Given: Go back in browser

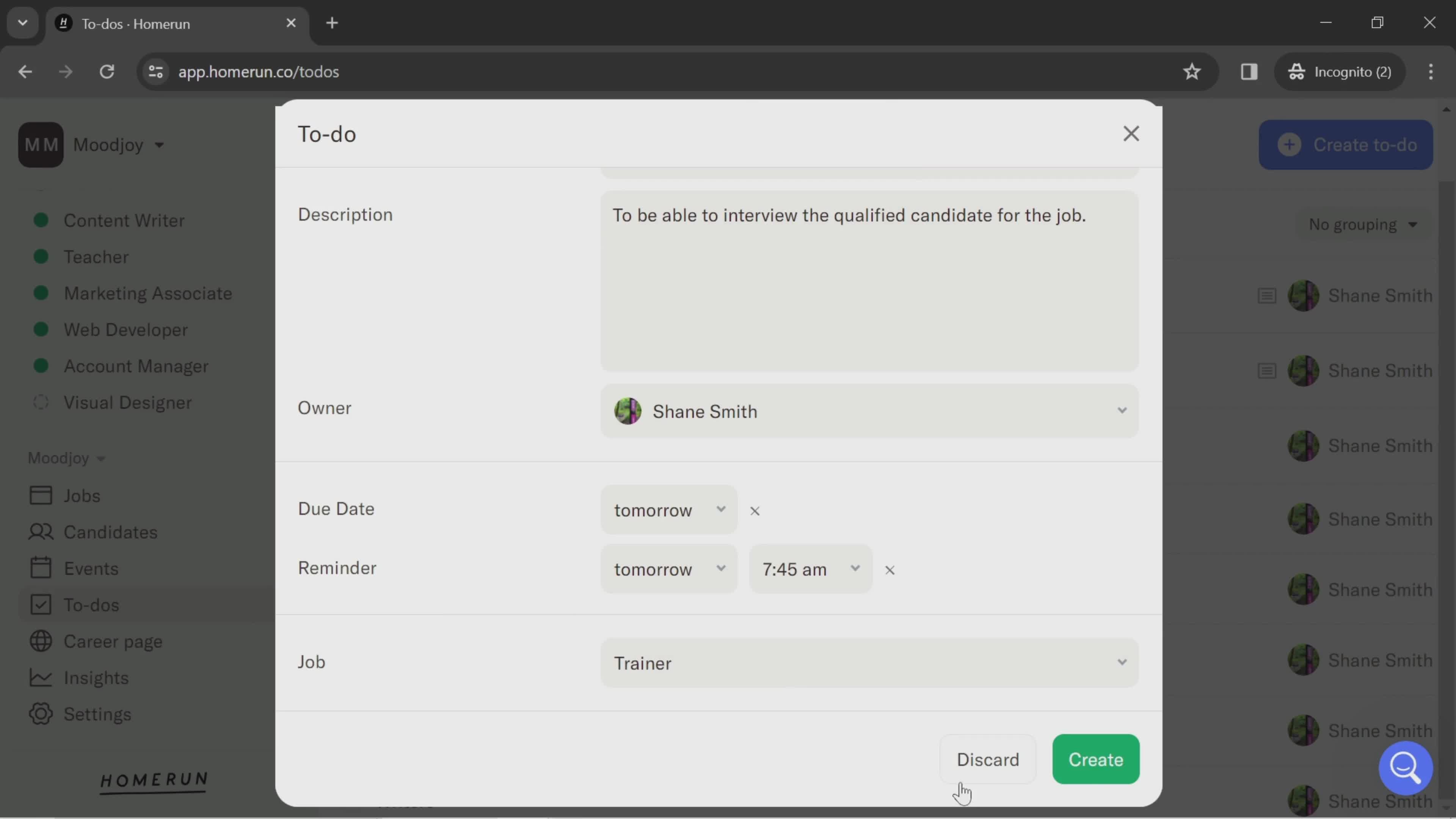Looking at the screenshot, I should [25, 72].
